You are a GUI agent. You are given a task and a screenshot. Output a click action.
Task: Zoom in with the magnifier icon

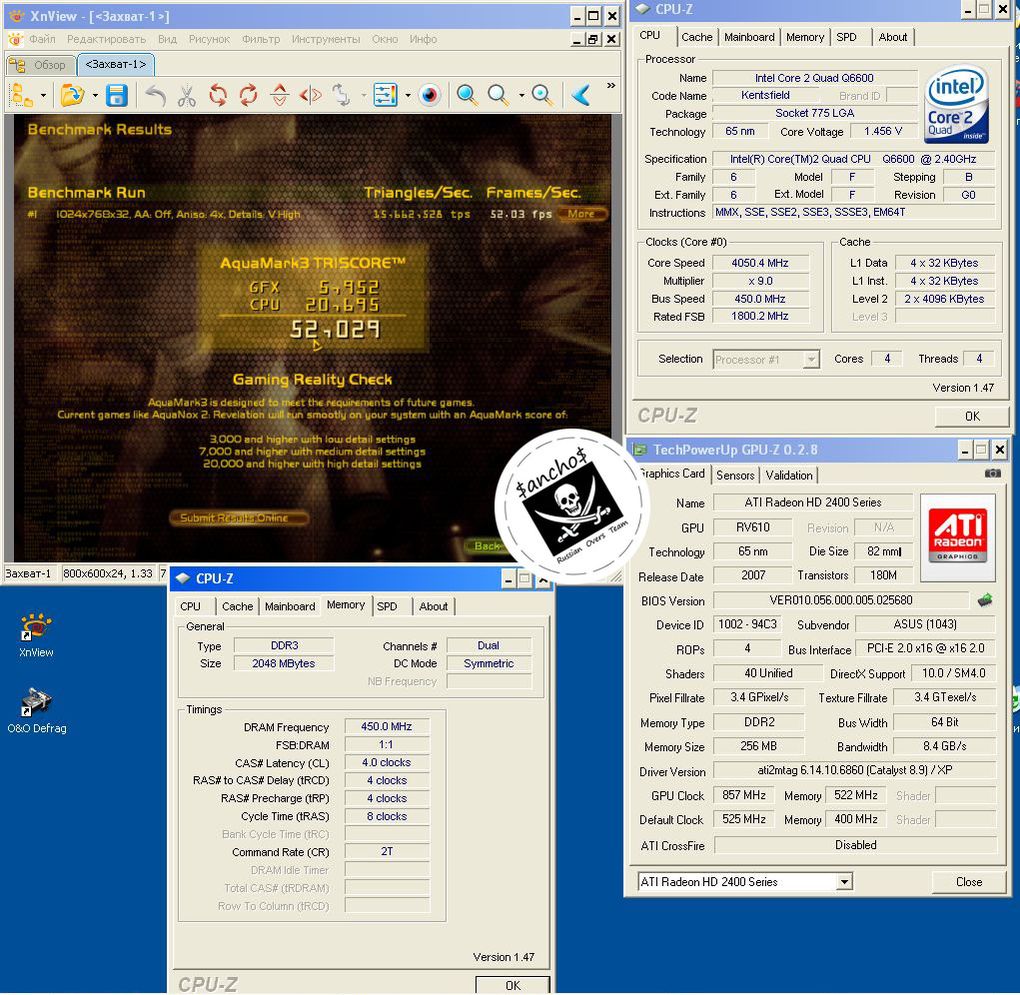[x=466, y=96]
